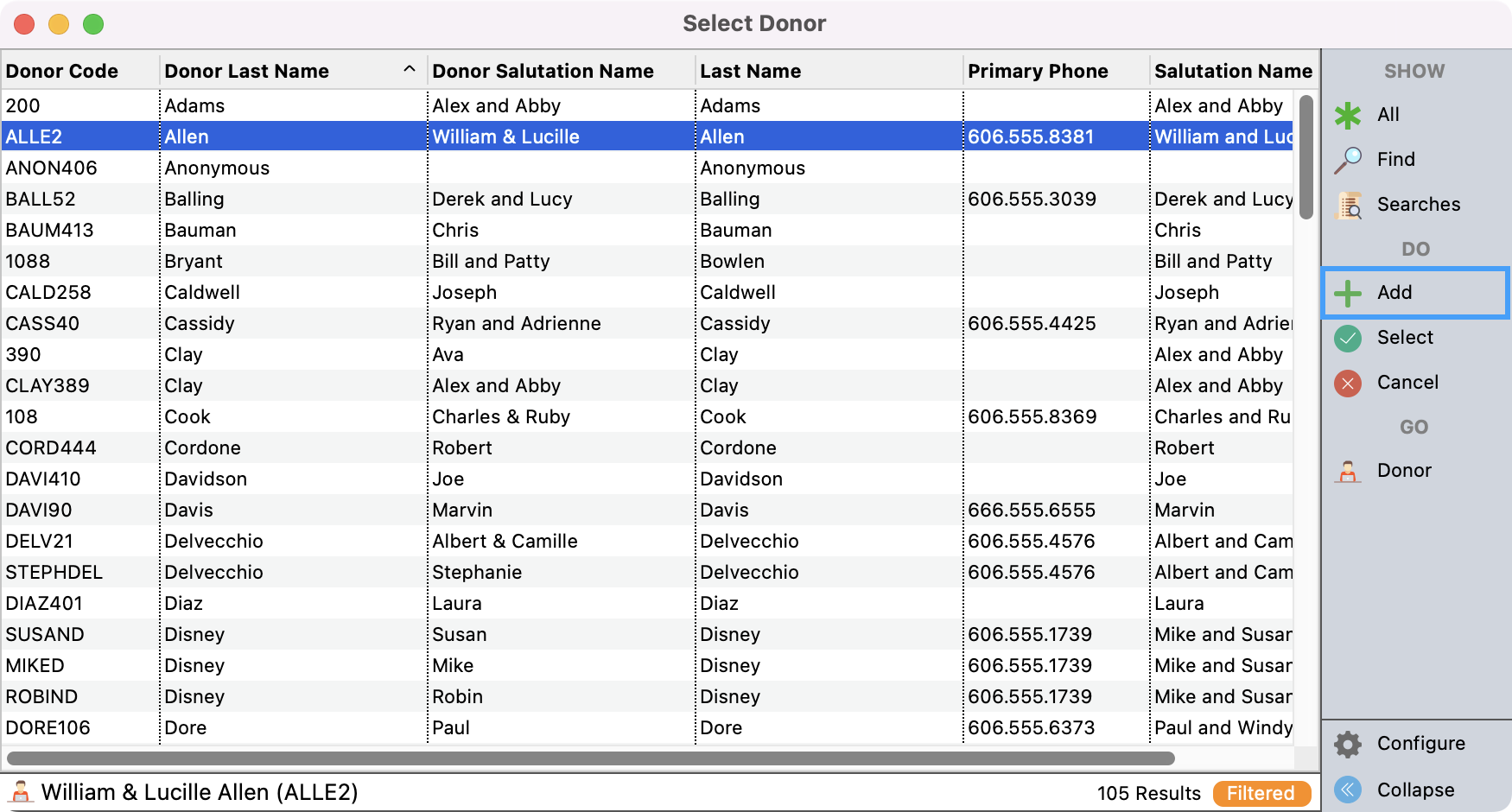Click the green asterisk All icon
This screenshot has width=1512, height=812.
1348,115
